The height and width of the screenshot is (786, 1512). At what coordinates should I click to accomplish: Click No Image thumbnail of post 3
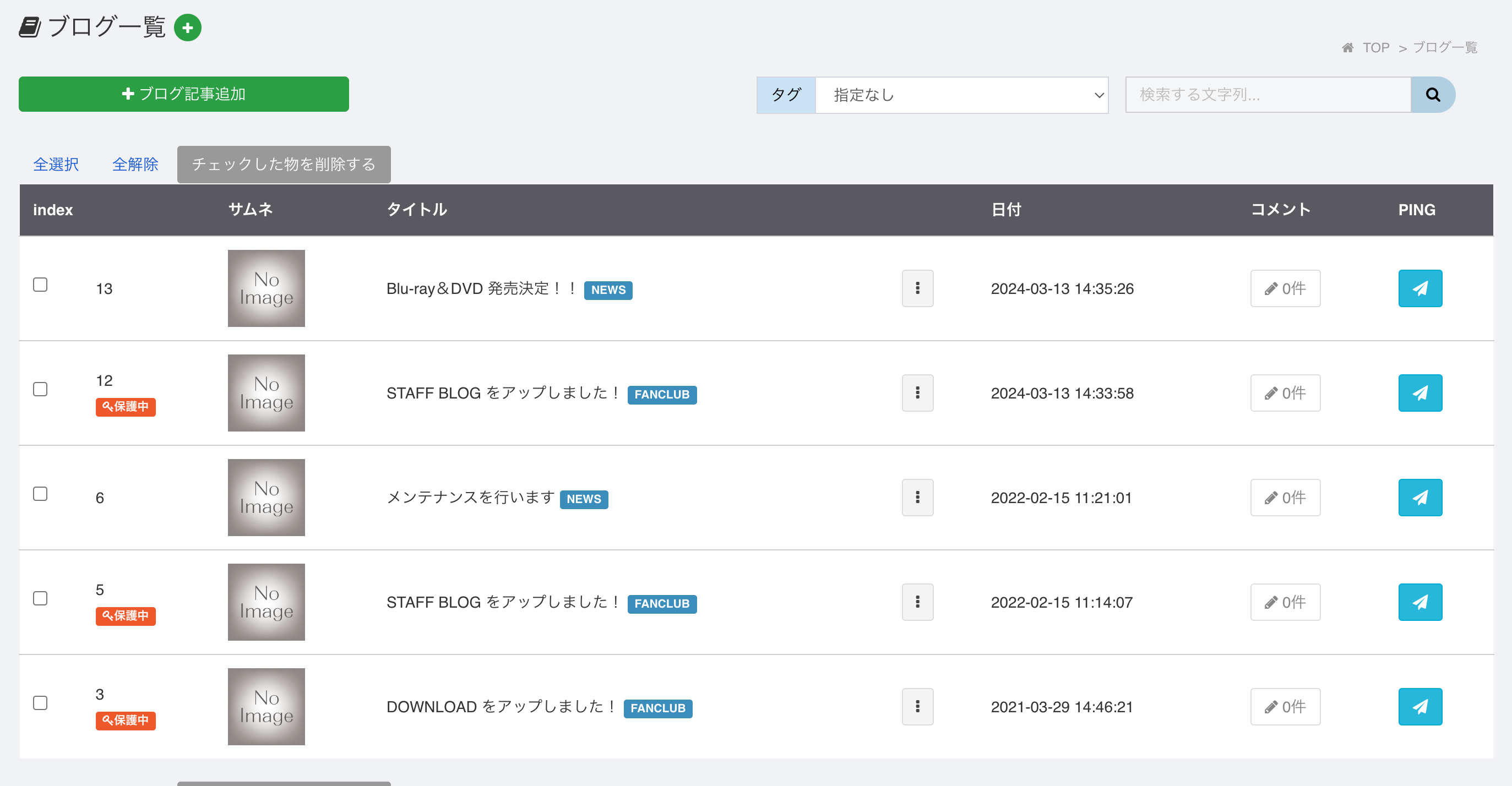pyautogui.click(x=266, y=707)
